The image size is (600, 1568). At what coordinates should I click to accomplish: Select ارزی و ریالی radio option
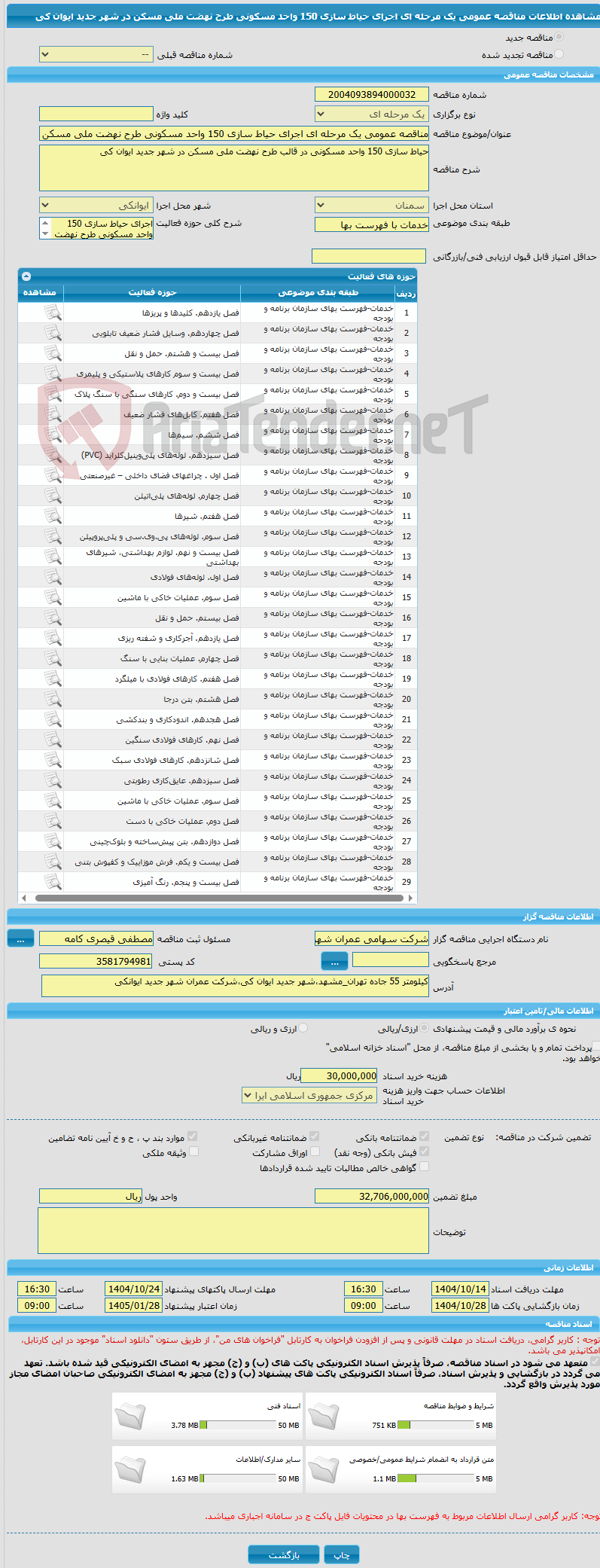click(x=303, y=1028)
